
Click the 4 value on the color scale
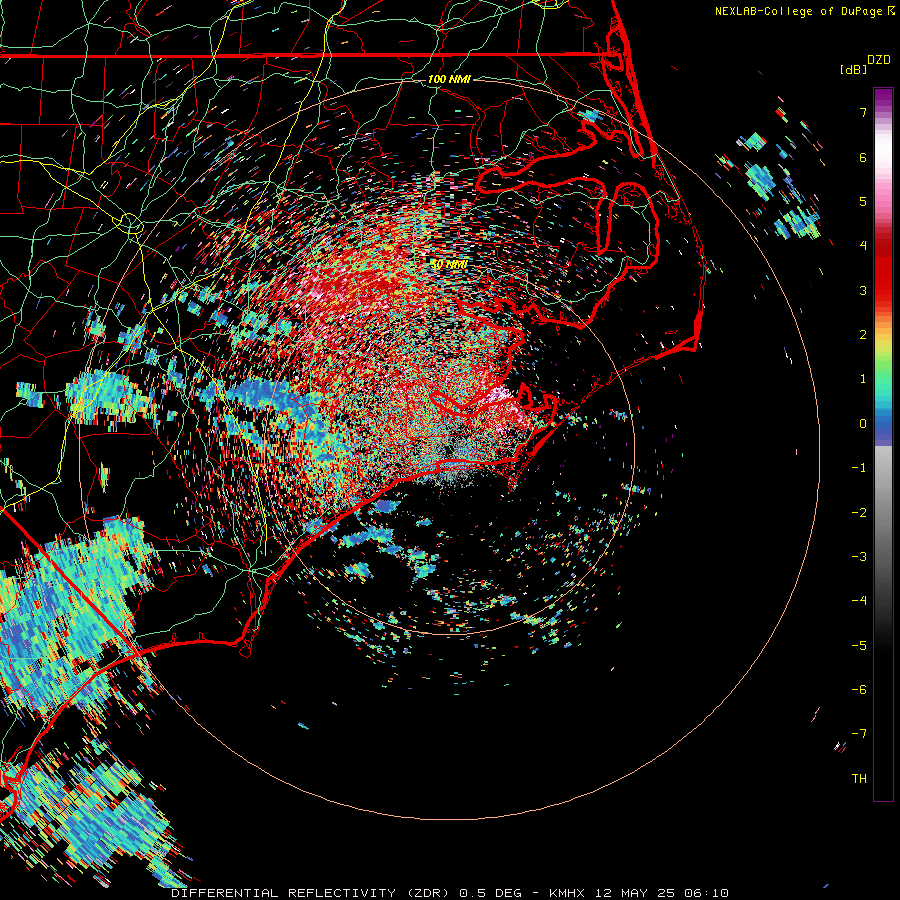tap(863, 246)
